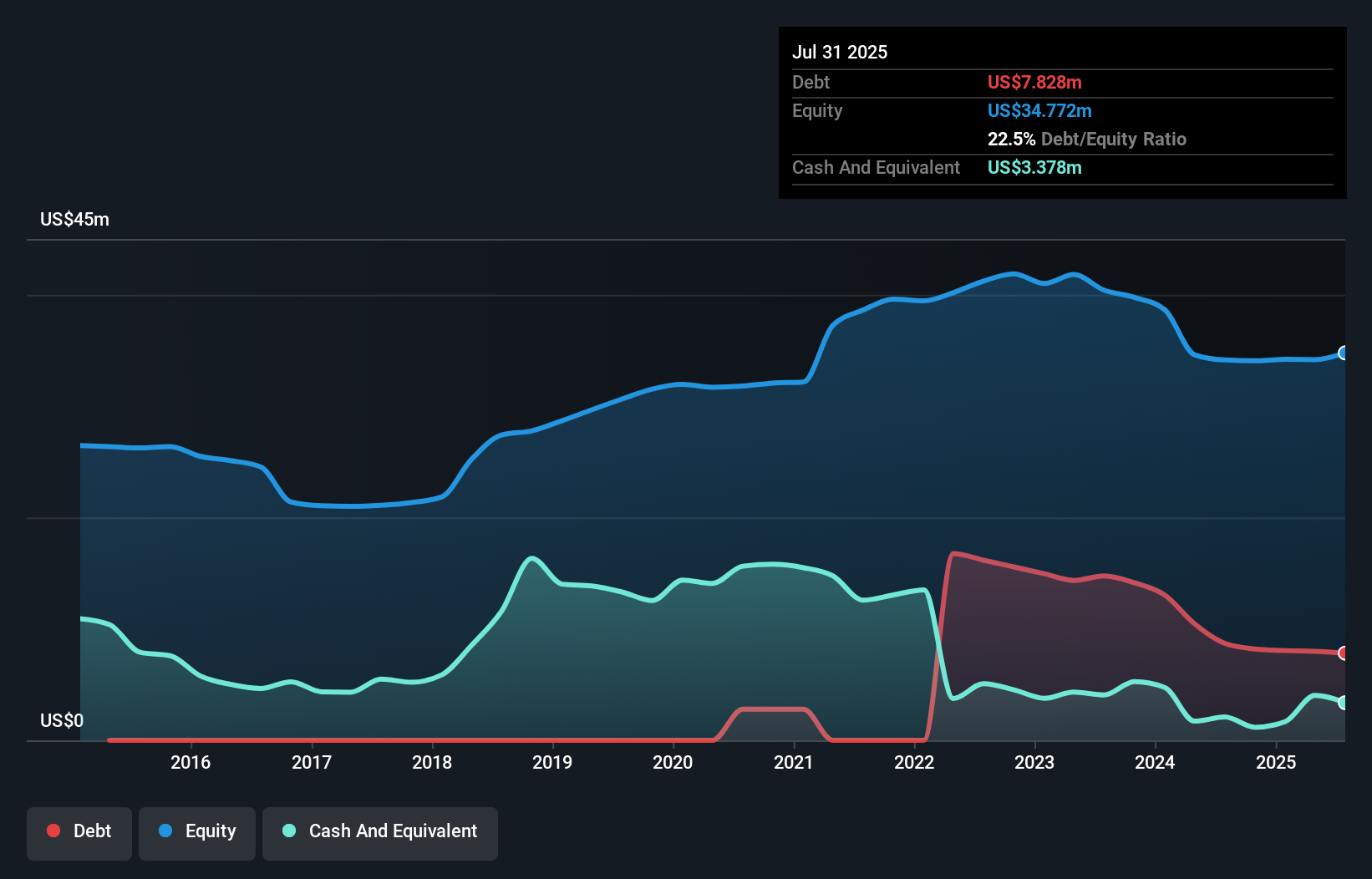Click the blue Equity legend dot
Screen dimensions: 1372x879
[x=167, y=831]
